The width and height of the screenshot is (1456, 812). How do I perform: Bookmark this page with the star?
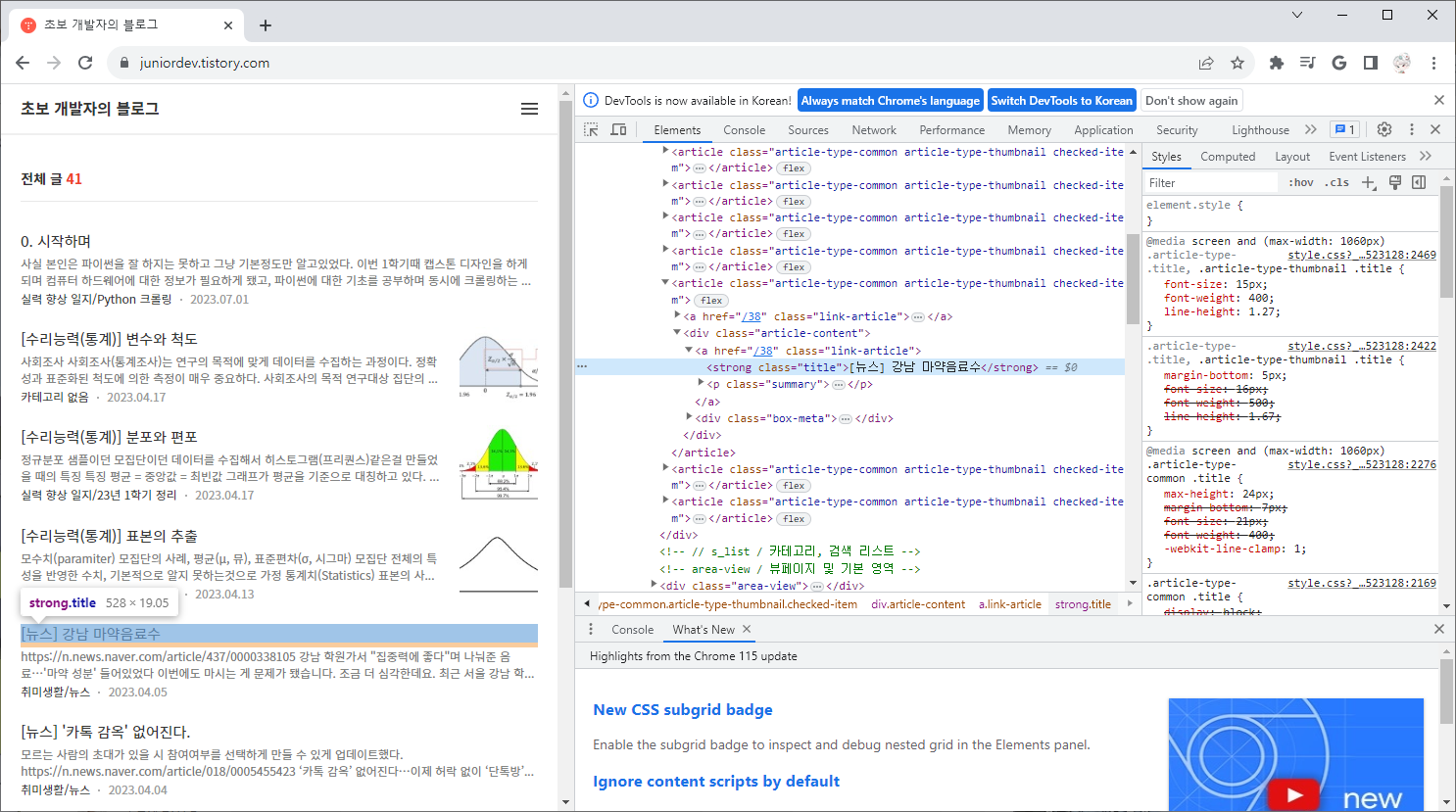(1238, 63)
